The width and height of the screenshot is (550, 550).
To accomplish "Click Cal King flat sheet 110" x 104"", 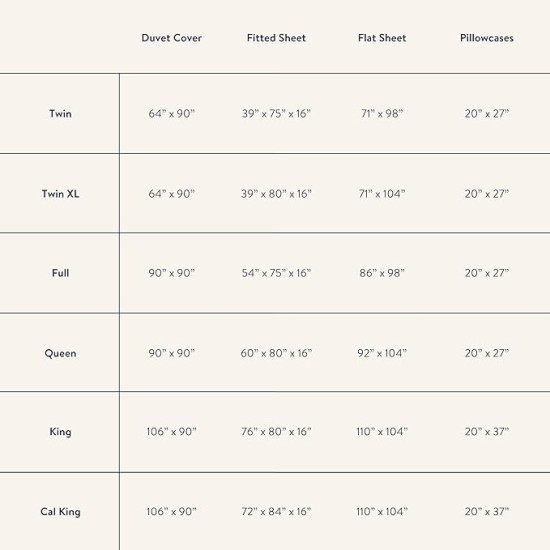I will tap(382, 512).
